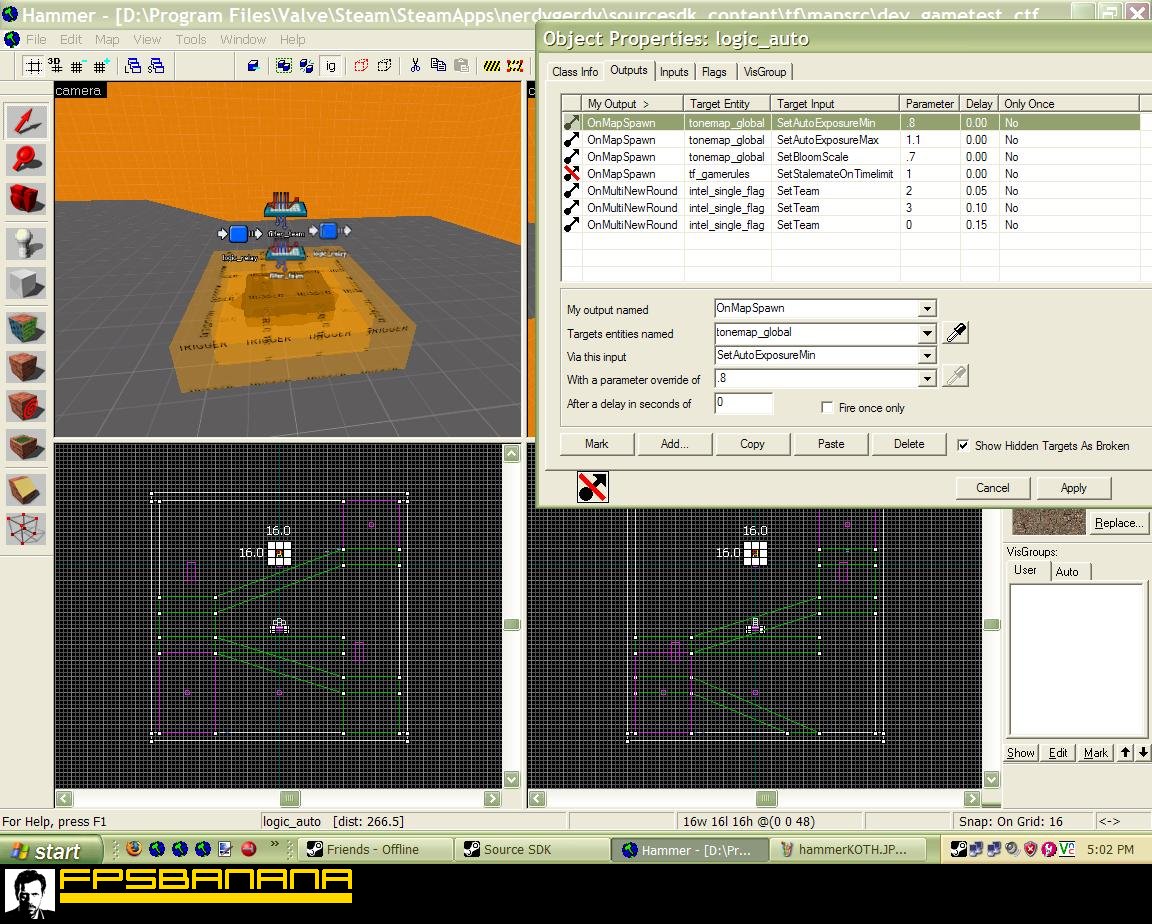Pick the Entity tool with lightbulb icon
The width and height of the screenshot is (1152, 924).
(26, 243)
